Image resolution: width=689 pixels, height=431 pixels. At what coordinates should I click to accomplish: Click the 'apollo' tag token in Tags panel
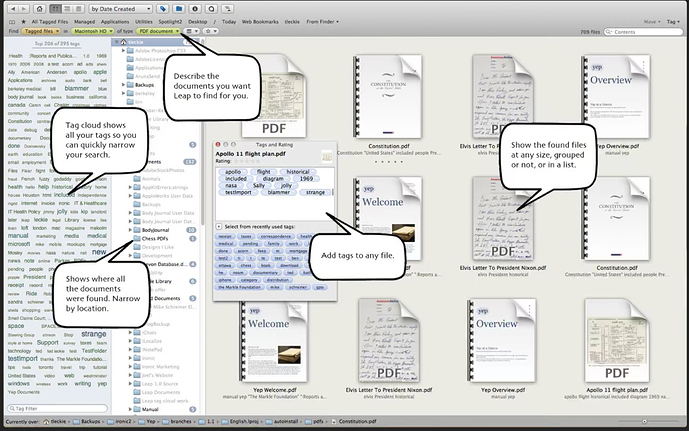[x=233, y=172]
